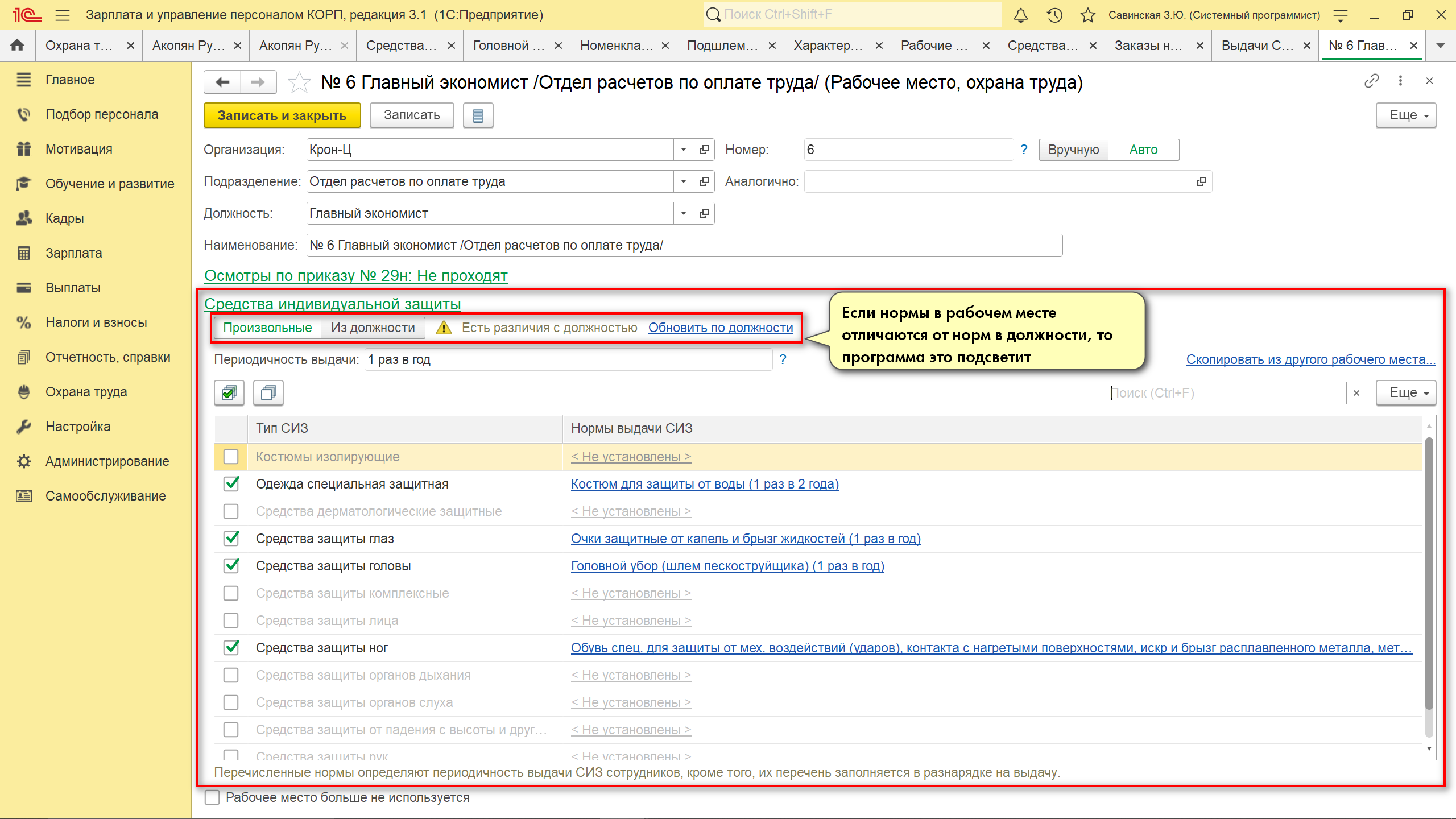Click Записать и закрыть button
This screenshot has height=819, width=1456.
282,115
